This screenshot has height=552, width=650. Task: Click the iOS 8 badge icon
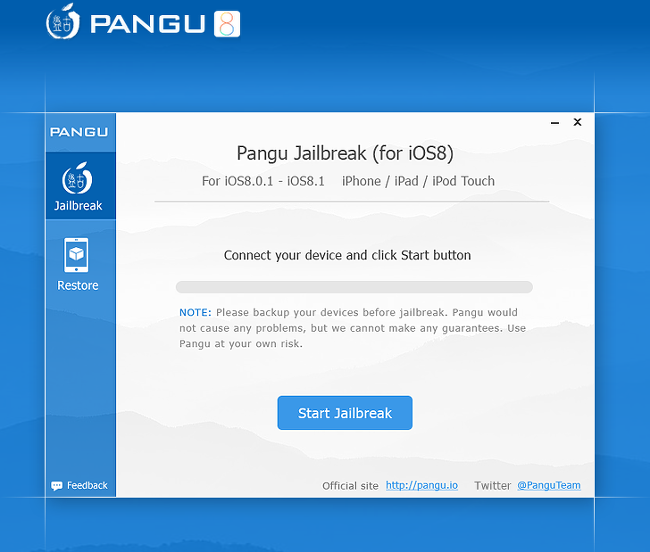point(227,24)
